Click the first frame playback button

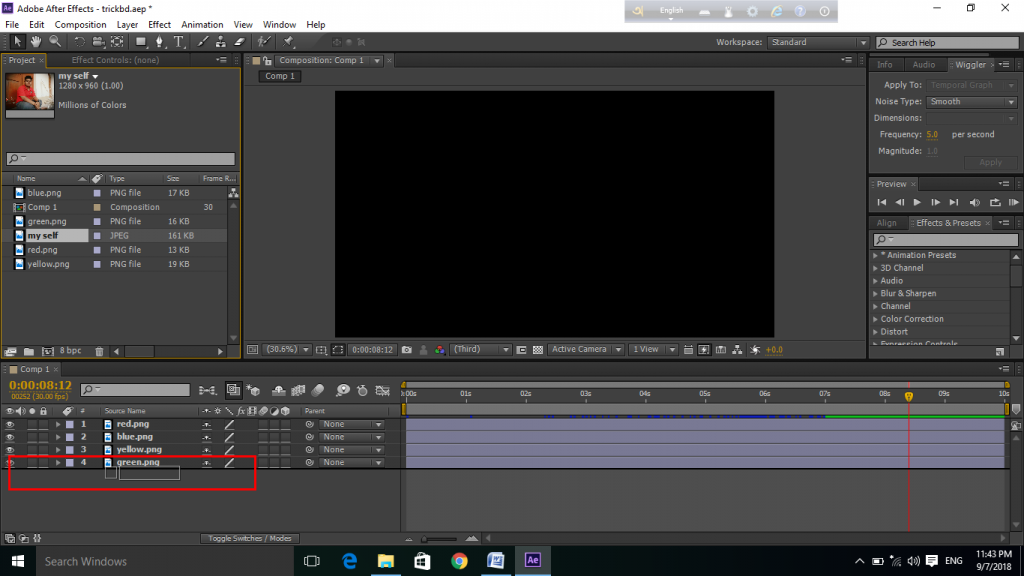coord(882,202)
